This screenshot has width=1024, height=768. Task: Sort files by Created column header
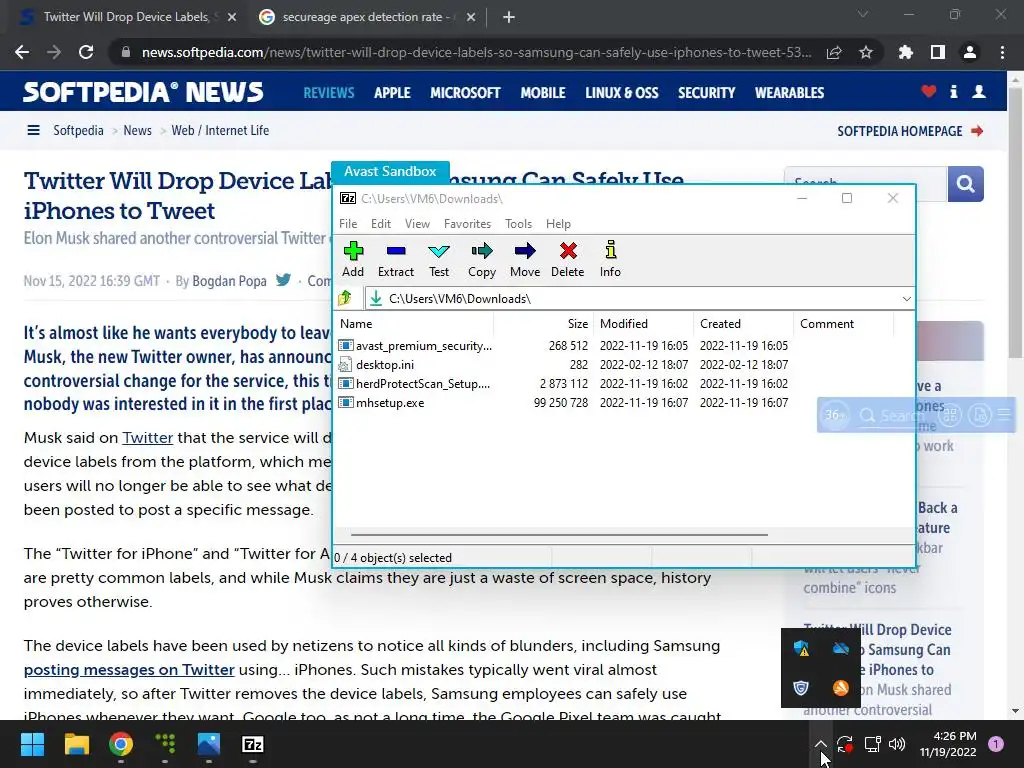click(743, 323)
